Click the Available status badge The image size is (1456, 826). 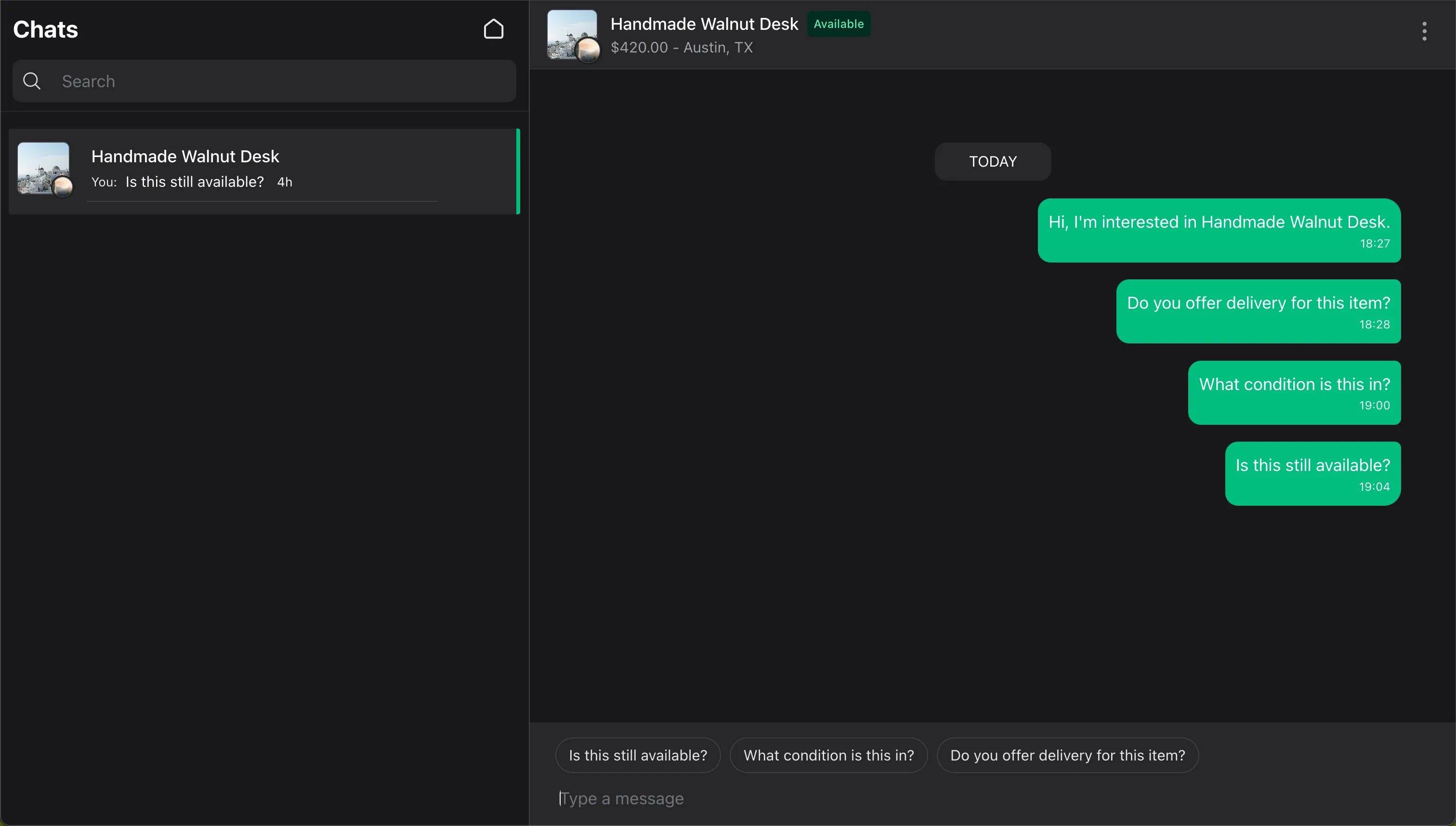(x=839, y=24)
